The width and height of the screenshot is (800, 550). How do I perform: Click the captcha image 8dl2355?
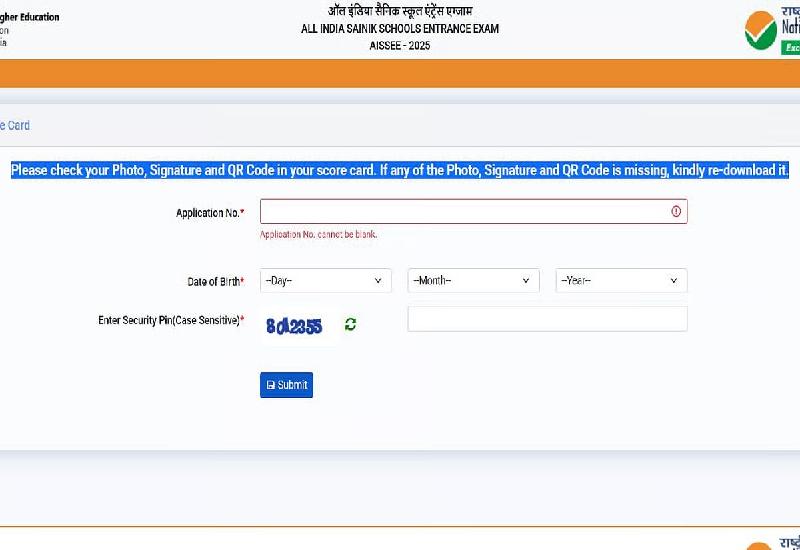coord(294,326)
